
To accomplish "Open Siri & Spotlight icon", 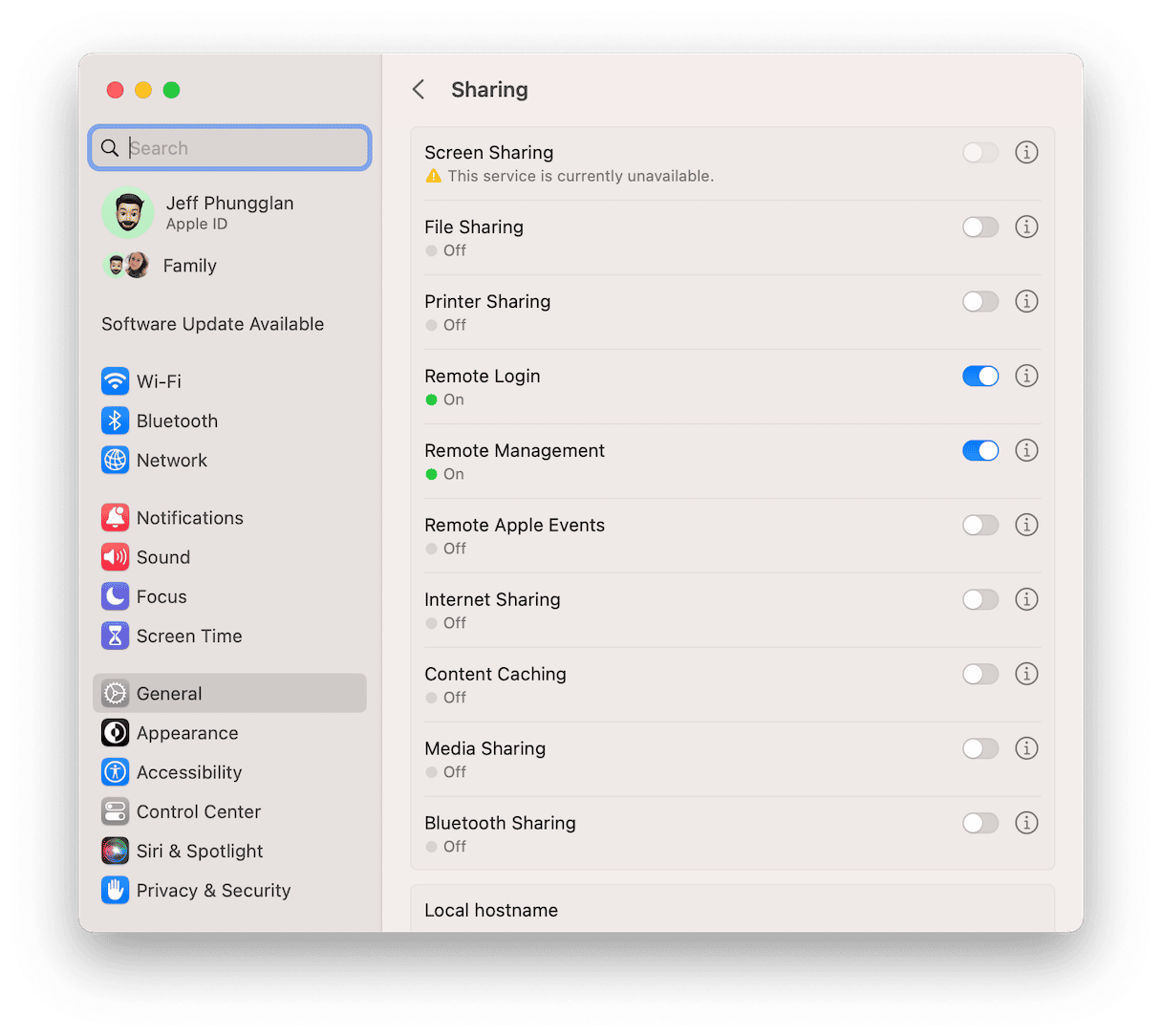I will [115, 851].
